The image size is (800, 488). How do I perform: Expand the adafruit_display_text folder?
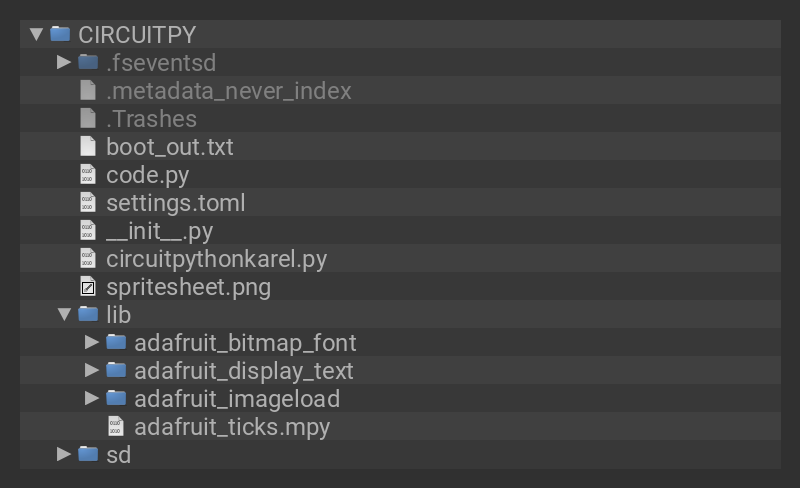(92, 371)
